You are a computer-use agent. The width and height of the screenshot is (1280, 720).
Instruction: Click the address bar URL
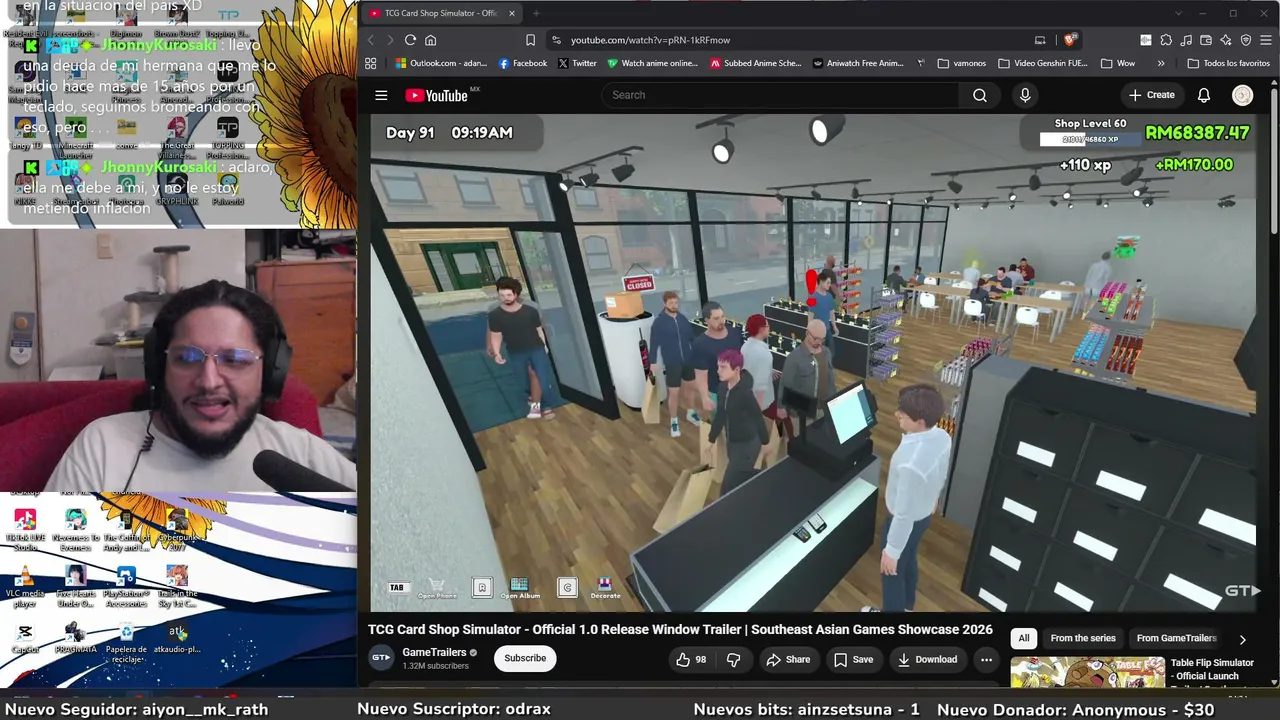[650, 40]
